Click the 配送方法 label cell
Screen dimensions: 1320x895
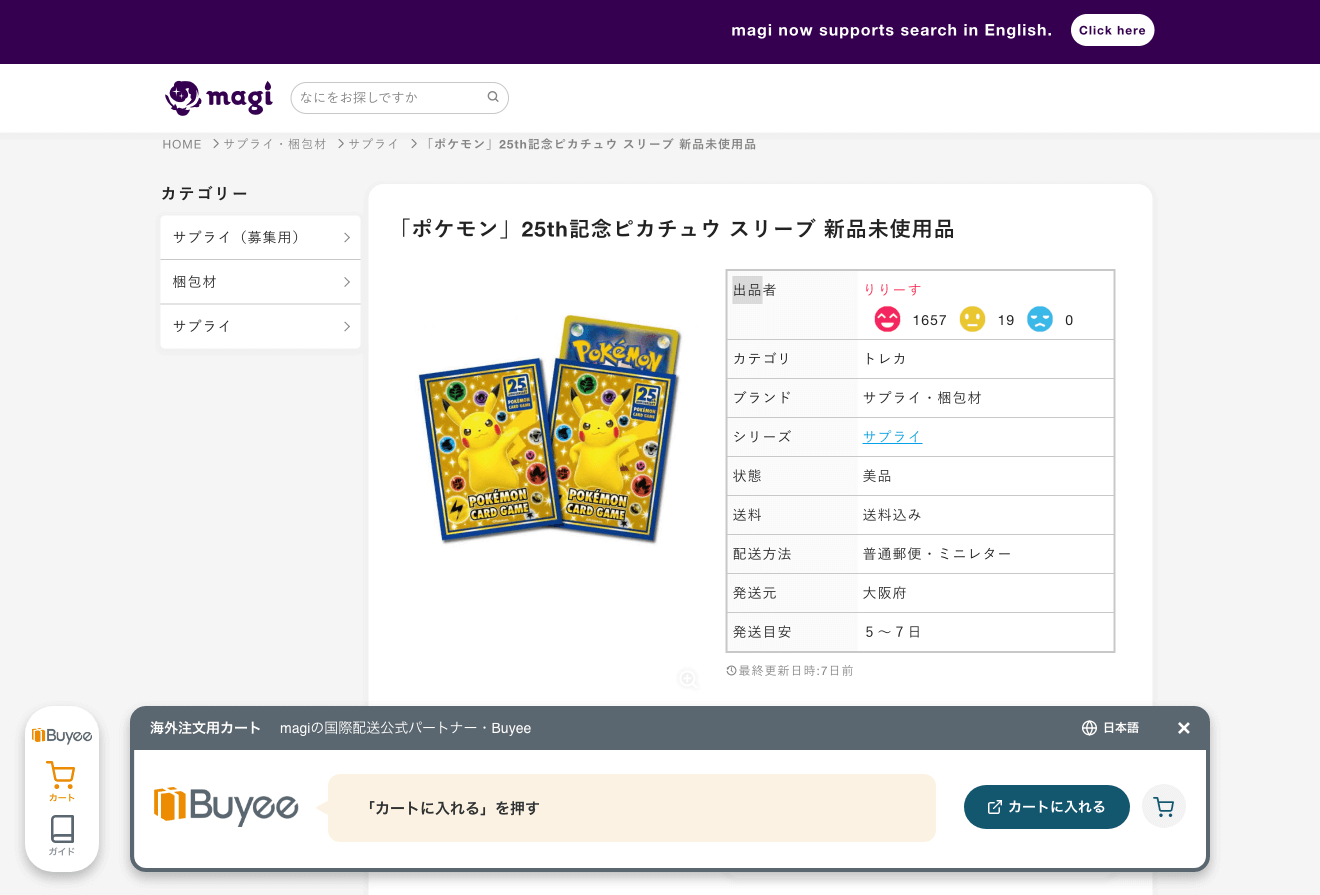pyautogui.click(x=792, y=554)
